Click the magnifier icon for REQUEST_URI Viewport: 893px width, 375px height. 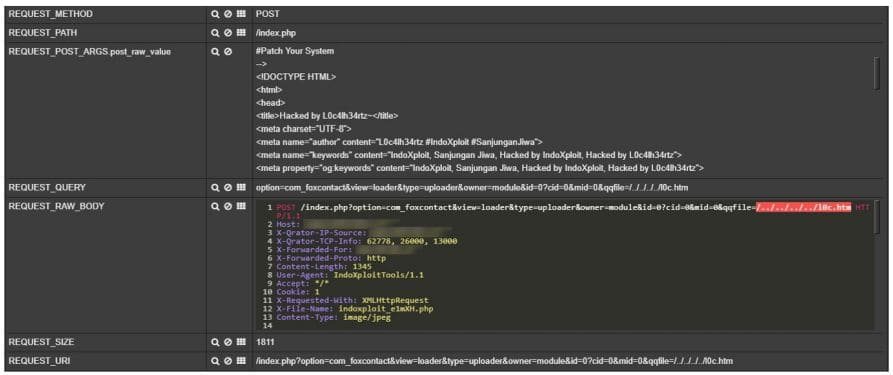[x=215, y=361]
